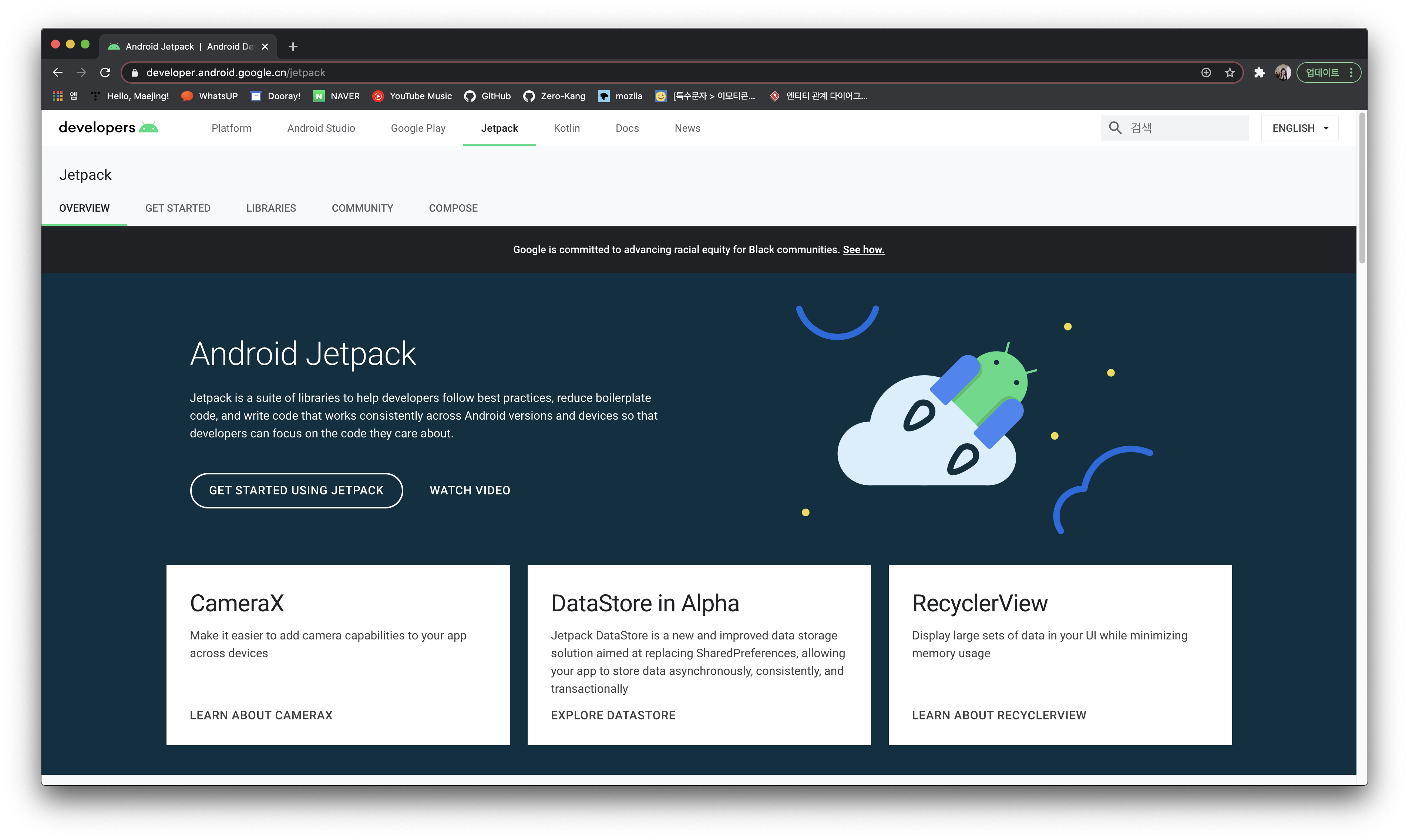The height and width of the screenshot is (840, 1409).
Task: Open the Kotlin navigation item
Action: coord(566,128)
